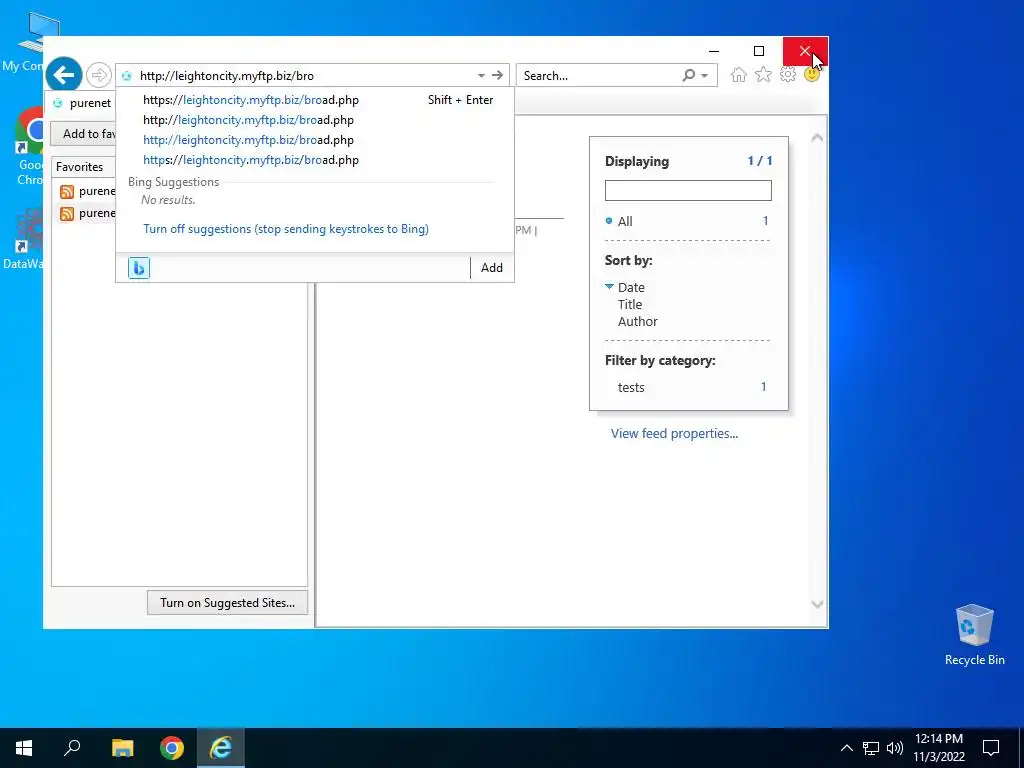Open the first purenet RSS feed item
Screen dimensions: 1024x768
tap(88, 191)
